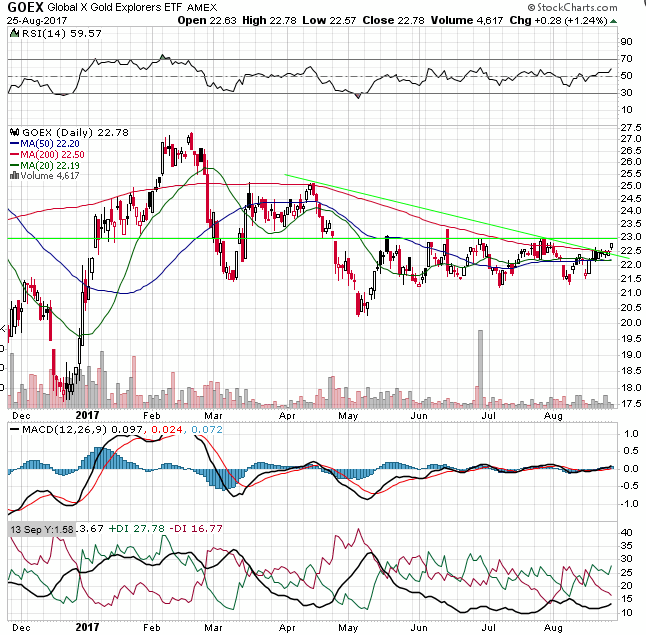This screenshot has height=635, width=646.
Task: Click the black MACD legend line marker
Action: (14, 431)
